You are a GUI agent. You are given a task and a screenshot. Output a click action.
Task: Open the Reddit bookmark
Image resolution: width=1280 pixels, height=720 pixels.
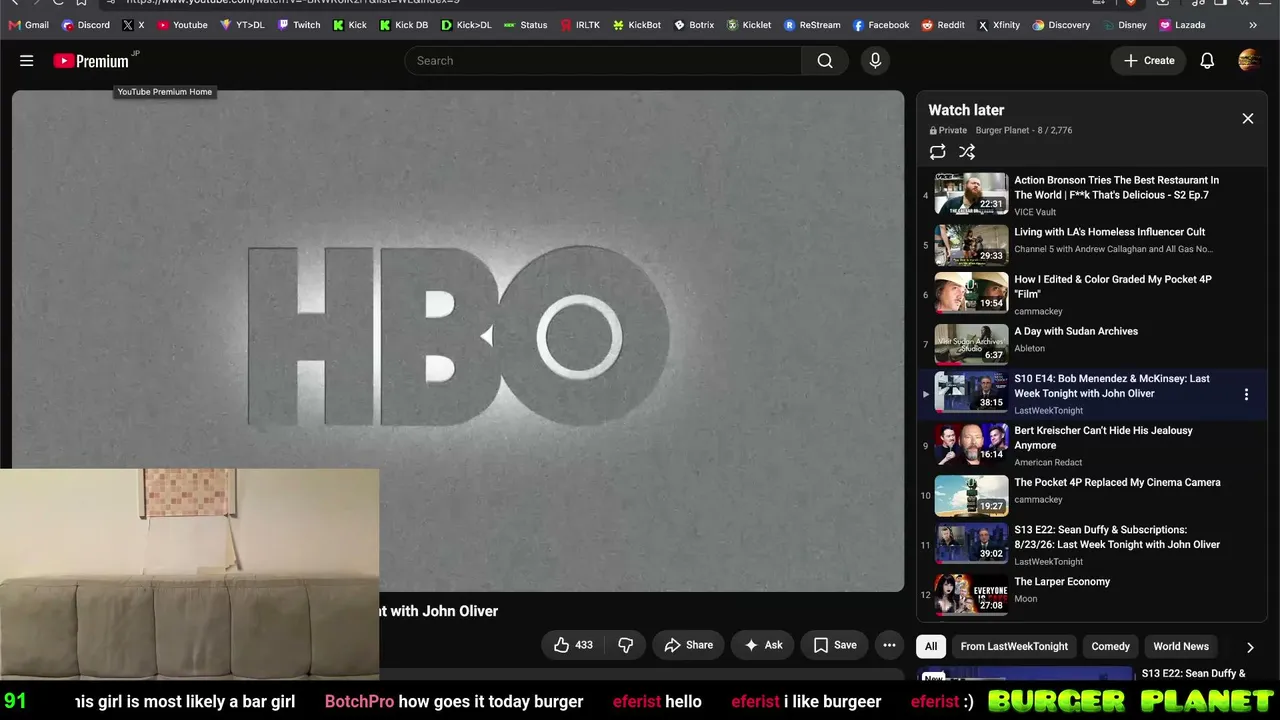point(943,25)
